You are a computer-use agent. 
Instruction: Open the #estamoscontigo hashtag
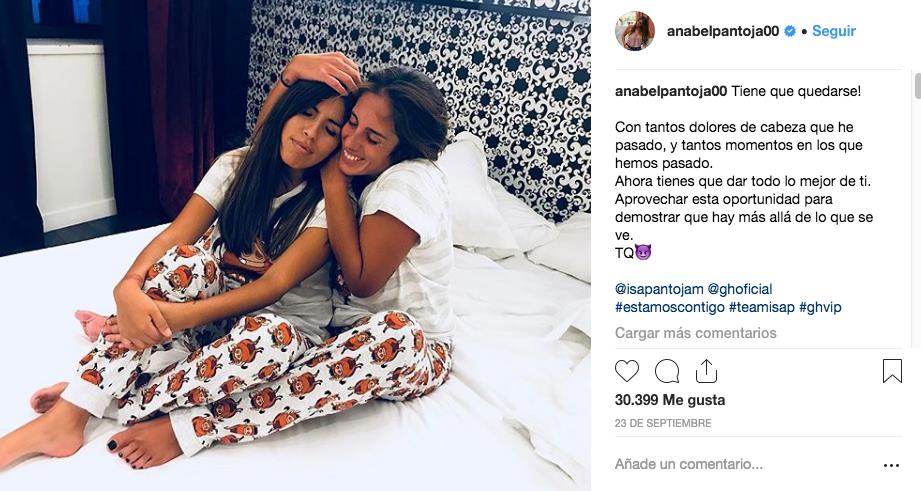tap(670, 307)
